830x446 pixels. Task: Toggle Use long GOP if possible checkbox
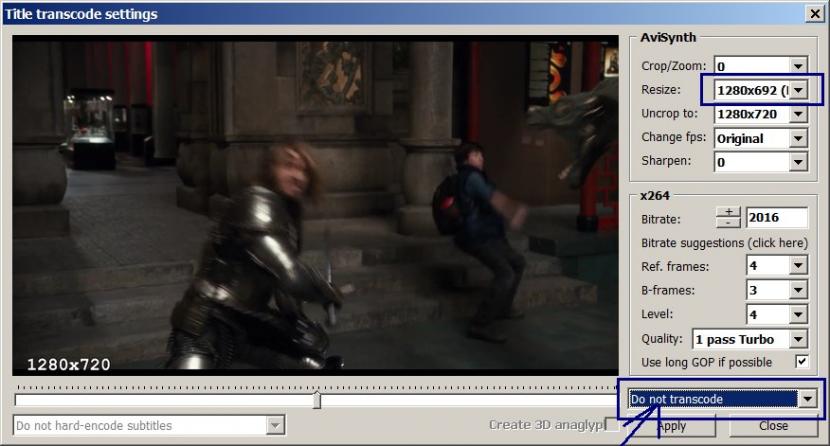[x=801, y=362]
